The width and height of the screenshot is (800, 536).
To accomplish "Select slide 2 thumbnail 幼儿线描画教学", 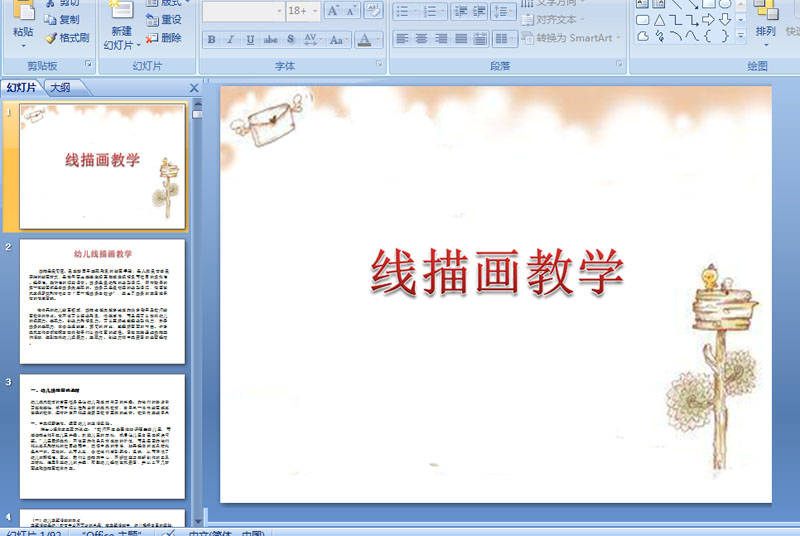I will (x=103, y=301).
